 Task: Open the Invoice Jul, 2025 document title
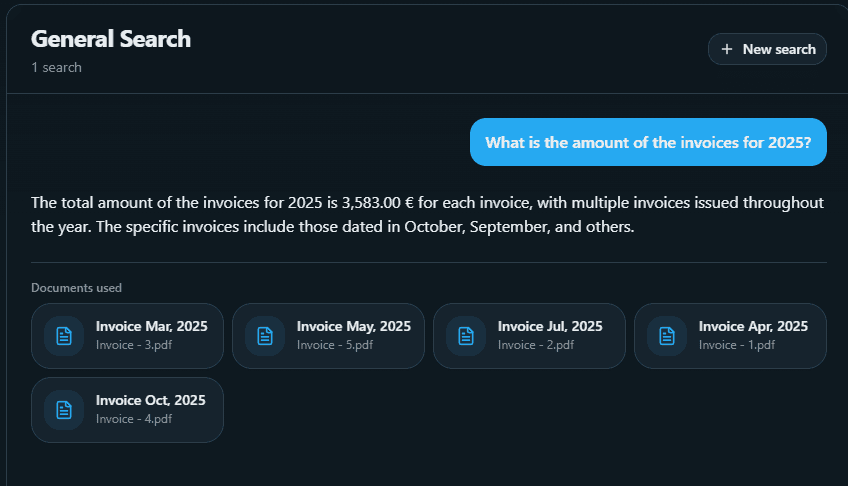(x=550, y=326)
